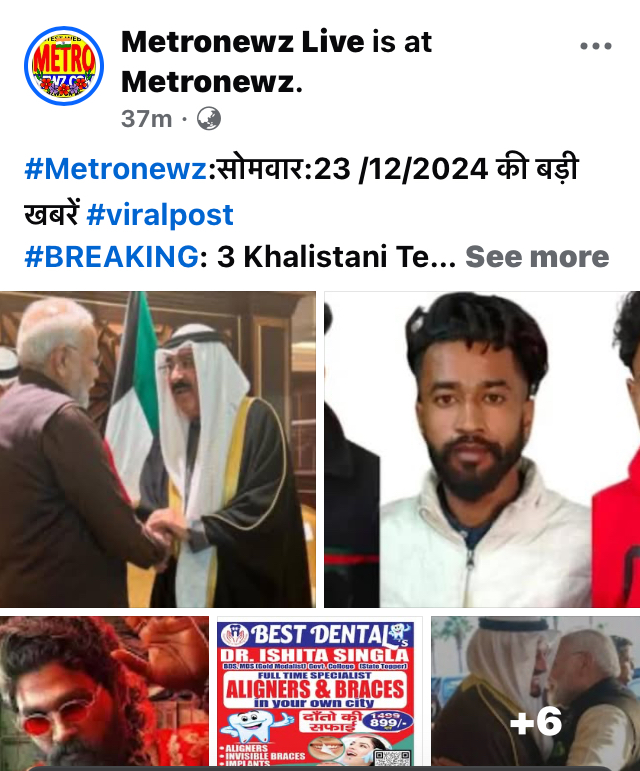Open the three-dot post options menu

[x=596, y=46]
